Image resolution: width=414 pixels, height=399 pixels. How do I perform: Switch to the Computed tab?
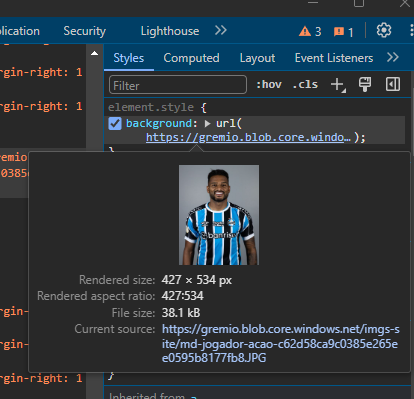pos(191,58)
